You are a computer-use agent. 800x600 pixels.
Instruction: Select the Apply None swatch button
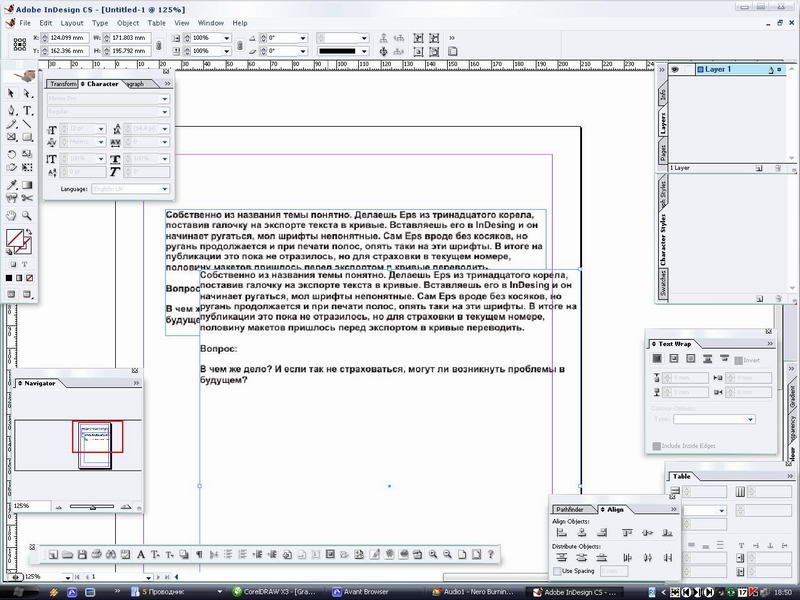point(30,278)
